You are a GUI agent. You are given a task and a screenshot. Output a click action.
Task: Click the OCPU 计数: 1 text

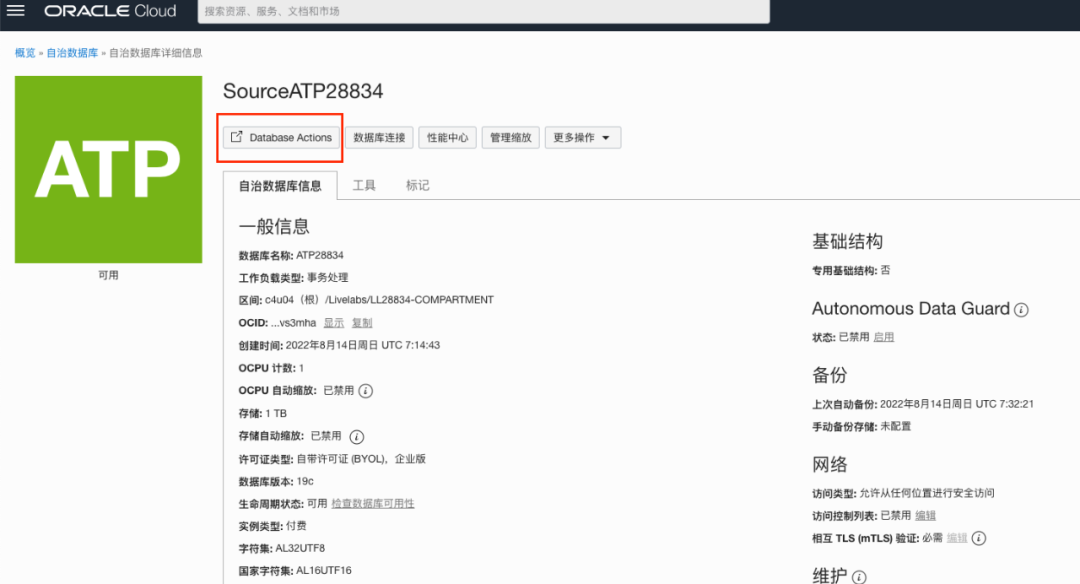271,368
